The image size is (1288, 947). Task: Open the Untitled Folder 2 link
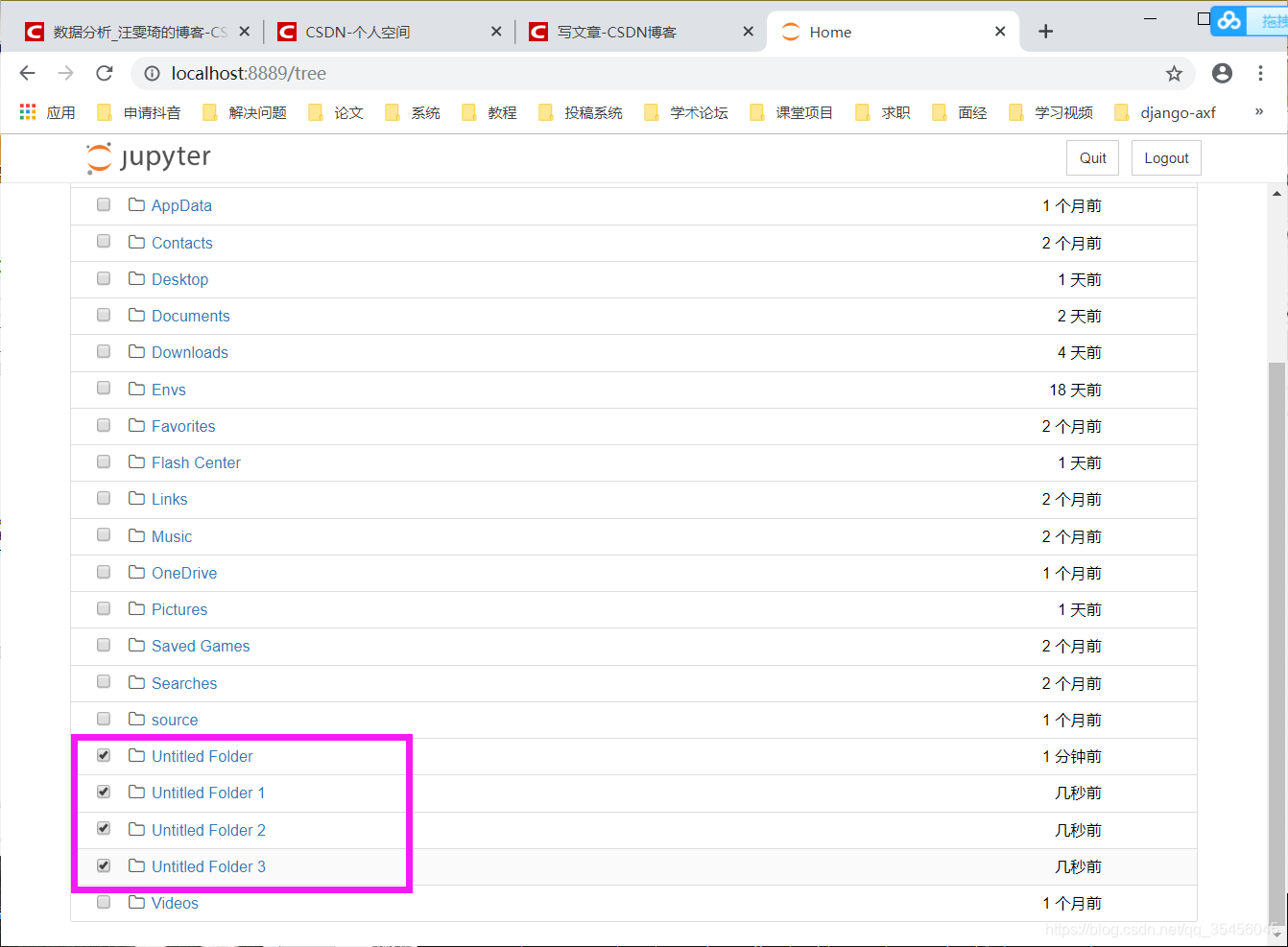[x=208, y=830]
